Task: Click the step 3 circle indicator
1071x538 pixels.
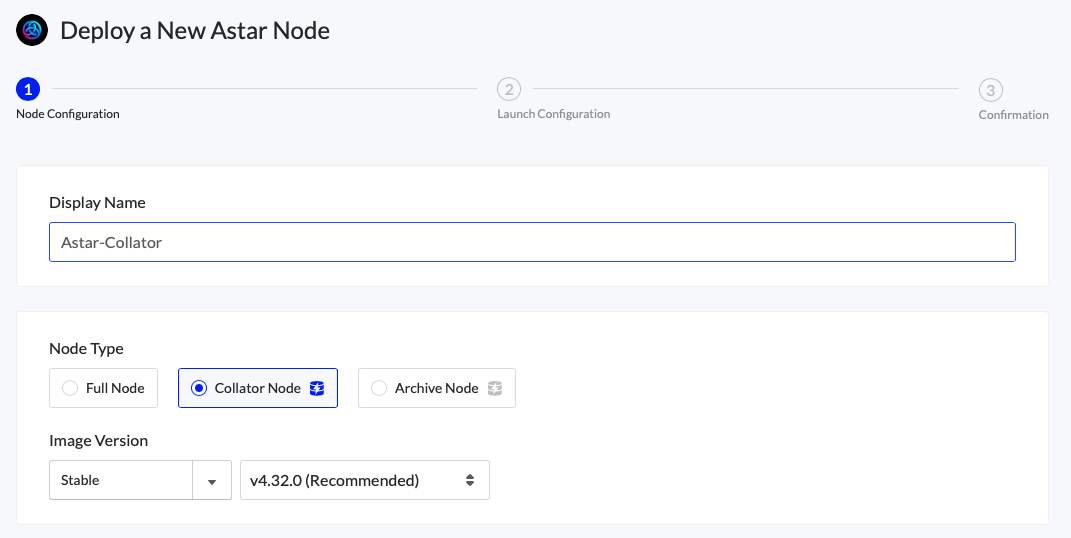Action: [990, 91]
